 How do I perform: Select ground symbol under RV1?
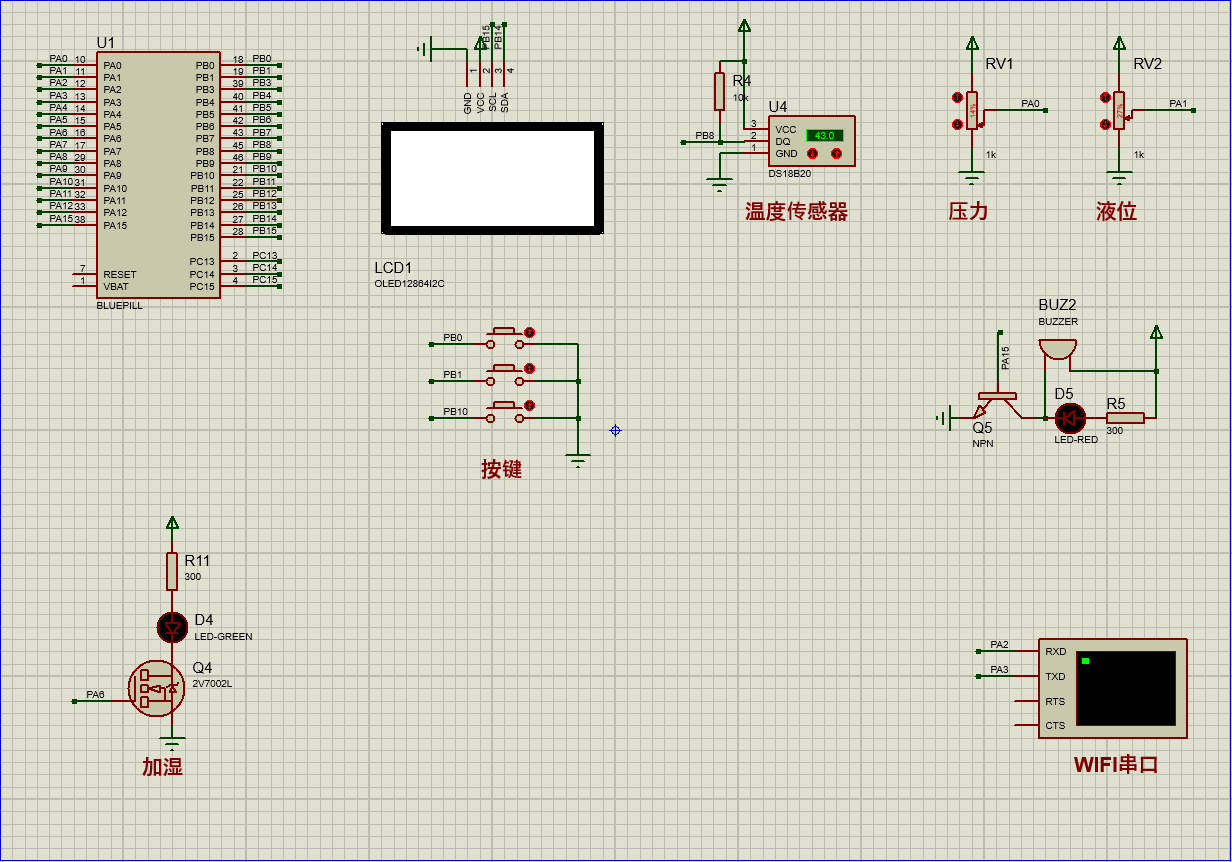[971, 179]
